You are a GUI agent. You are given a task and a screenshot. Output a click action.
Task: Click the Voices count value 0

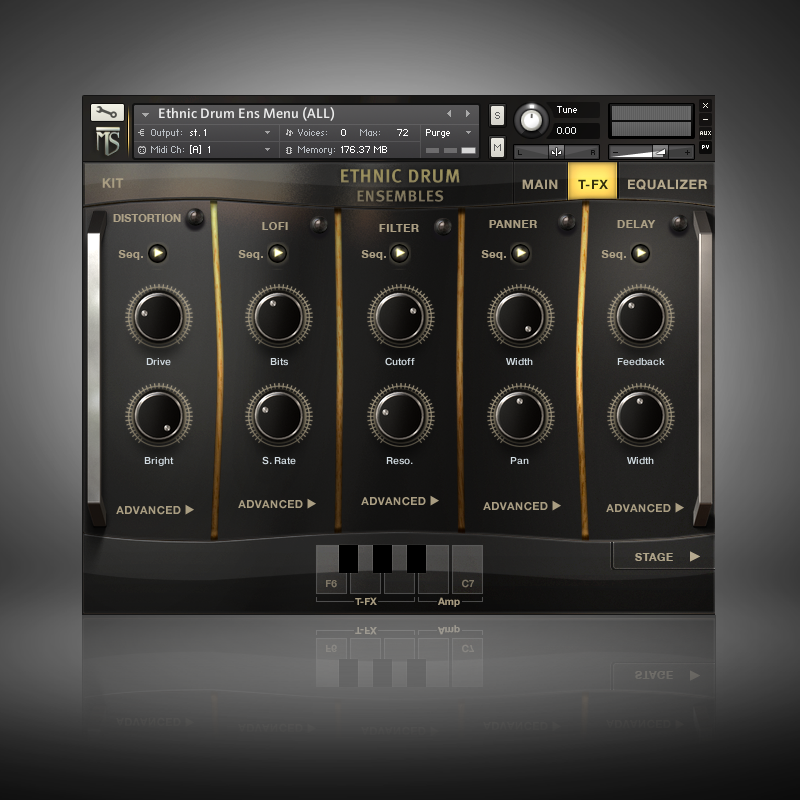(x=343, y=133)
